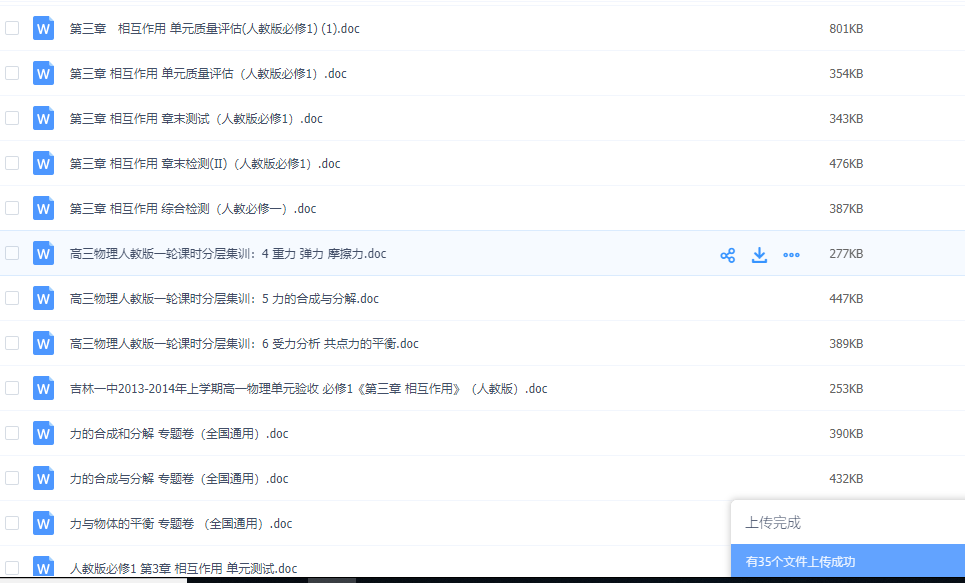The image size is (965, 583).
Task: Open 6 受力分析 共点力的平衡.doc
Action: point(244,343)
